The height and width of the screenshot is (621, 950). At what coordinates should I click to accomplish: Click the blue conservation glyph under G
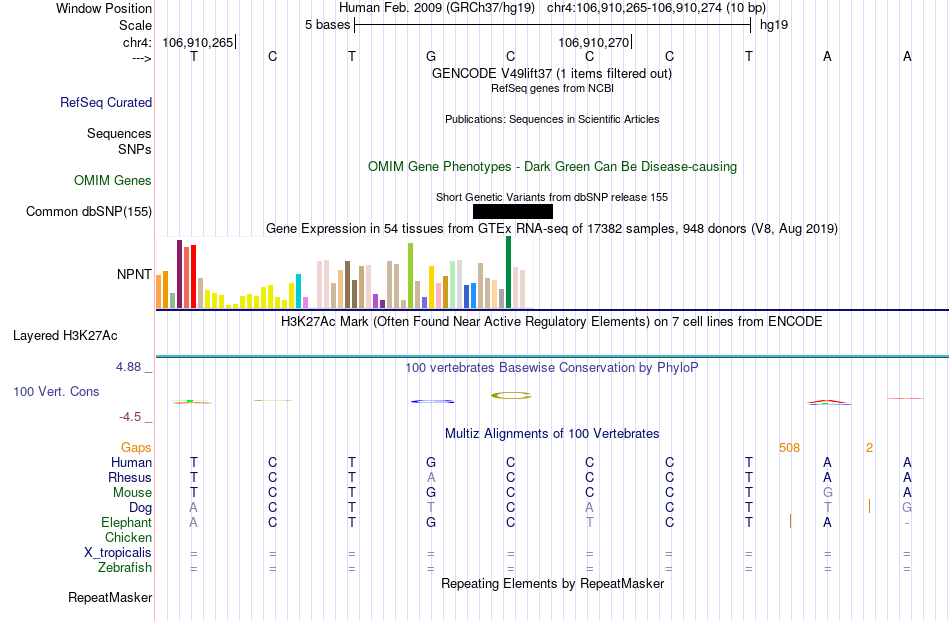coord(432,401)
